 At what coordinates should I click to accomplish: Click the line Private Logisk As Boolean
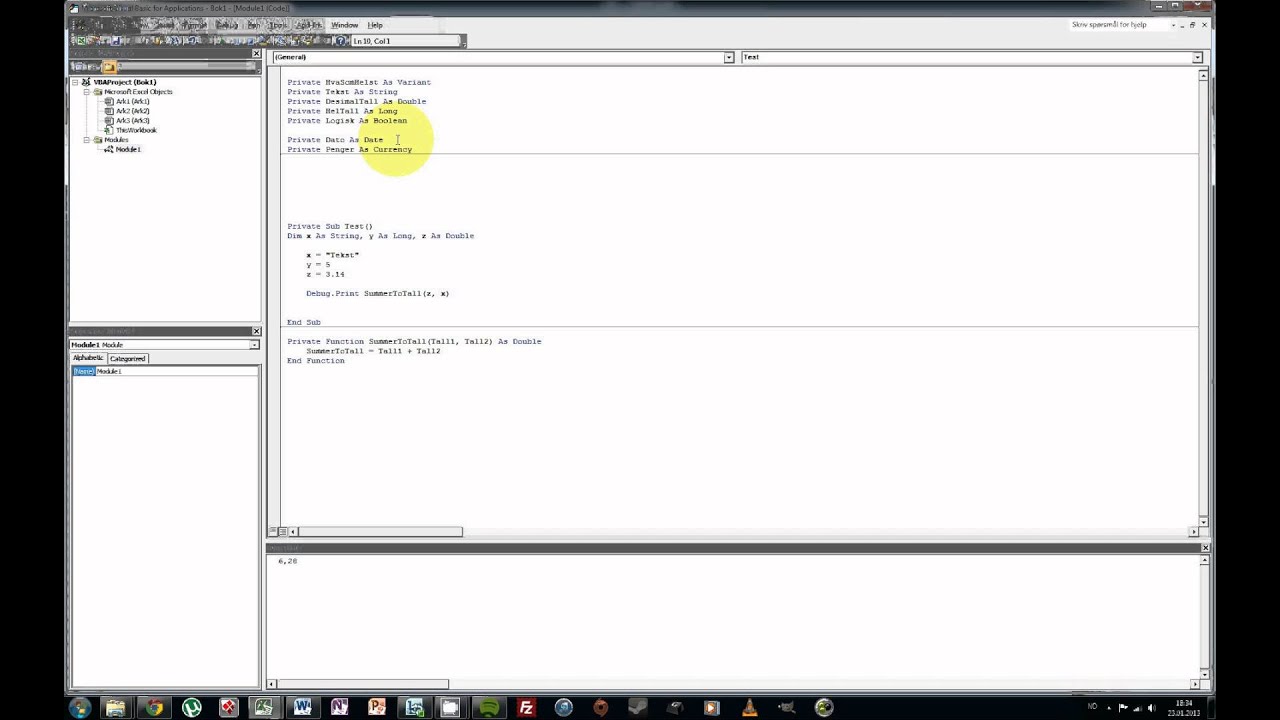pyautogui.click(x=347, y=121)
